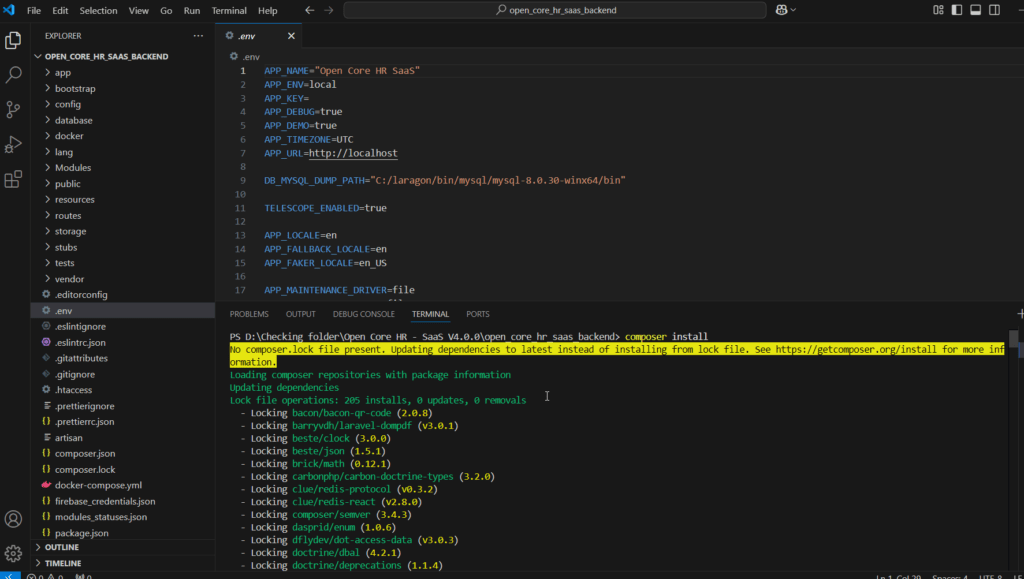Open the File menu
This screenshot has width=1024, height=579.
(x=34, y=10)
